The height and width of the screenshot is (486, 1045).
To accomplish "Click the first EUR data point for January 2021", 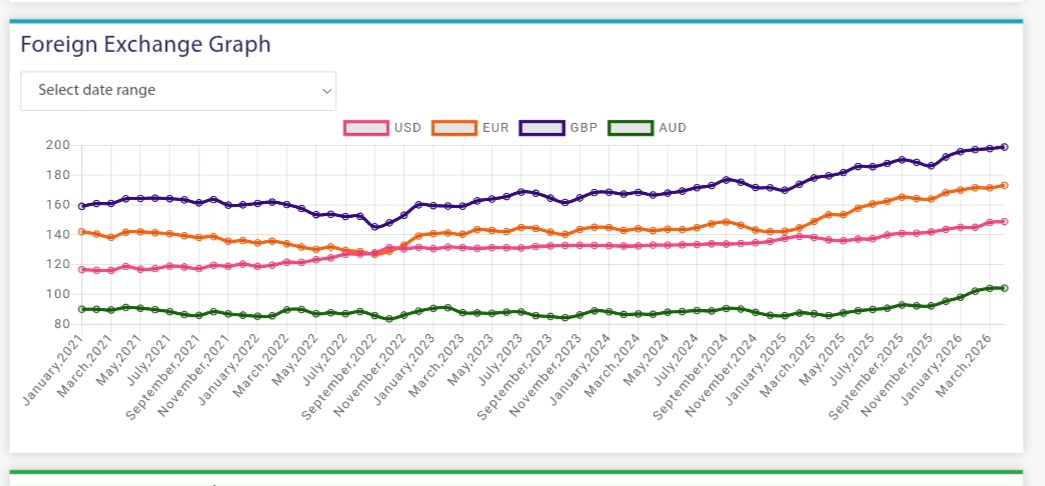I will 82,232.
